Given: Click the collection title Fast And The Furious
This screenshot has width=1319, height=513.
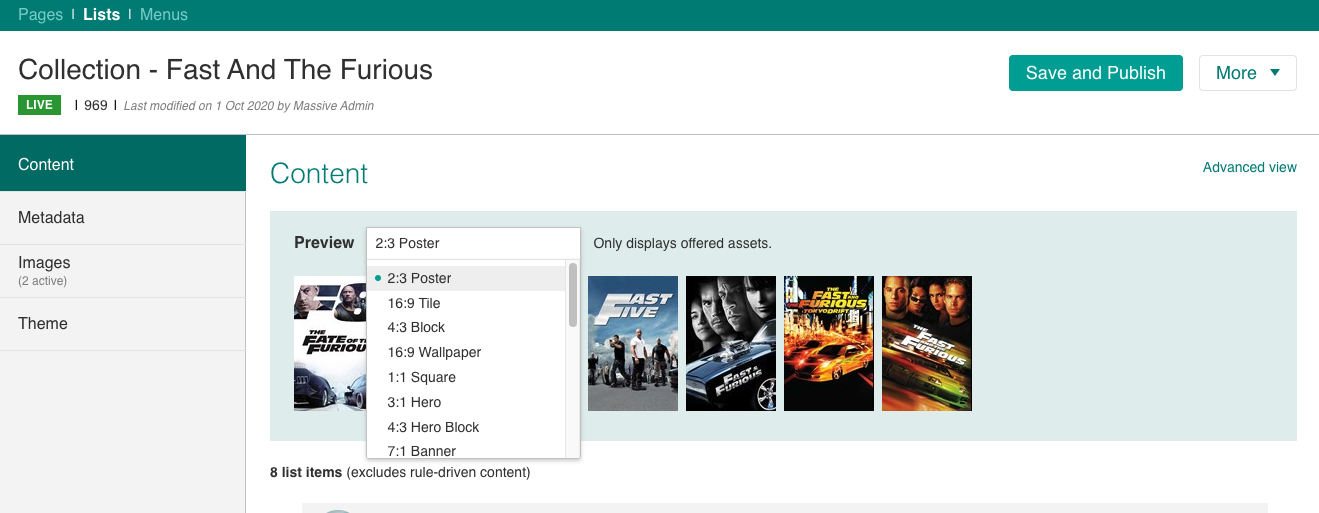Looking at the screenshot, I should pos(226,70).
